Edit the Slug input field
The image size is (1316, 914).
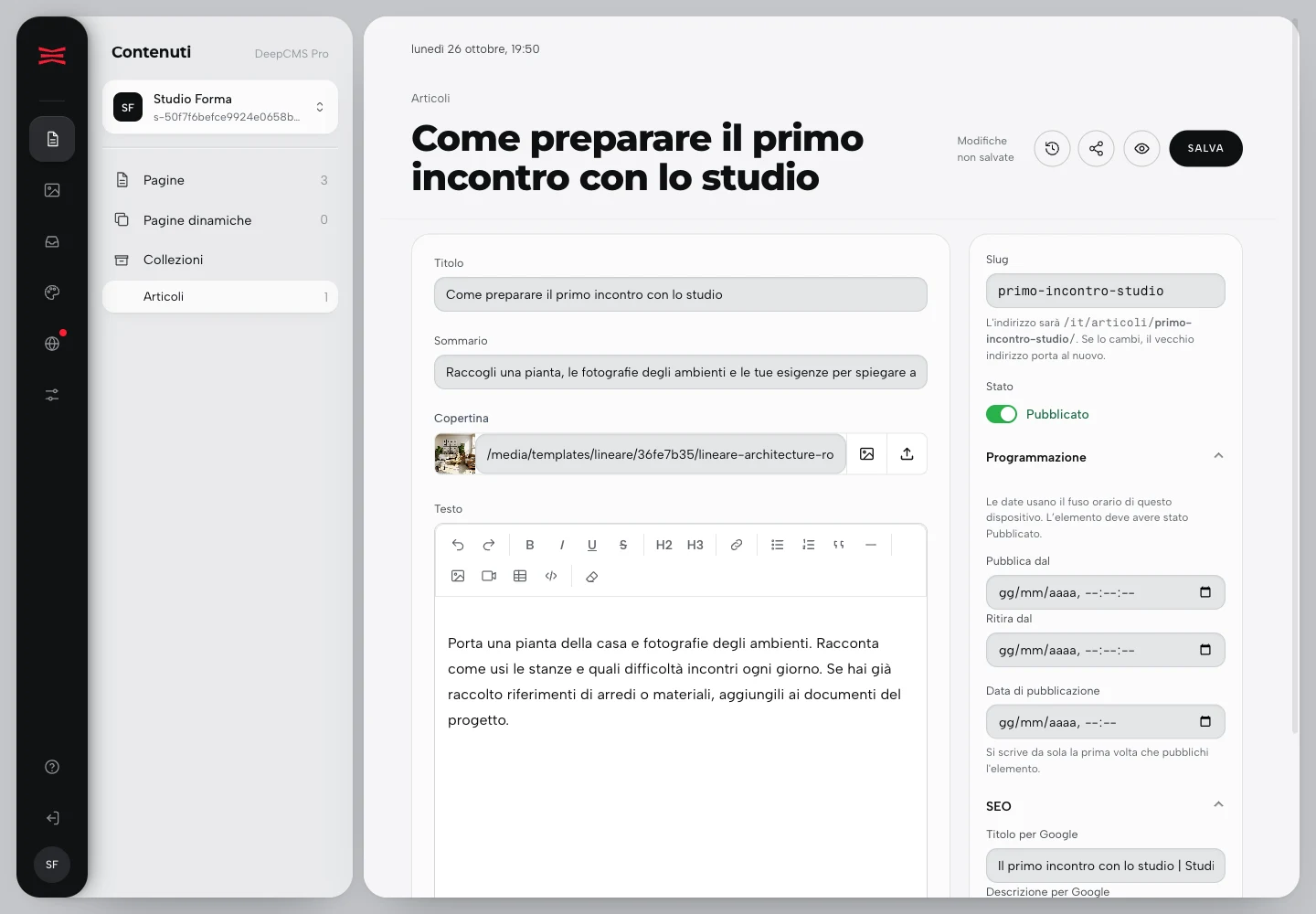1105,291
